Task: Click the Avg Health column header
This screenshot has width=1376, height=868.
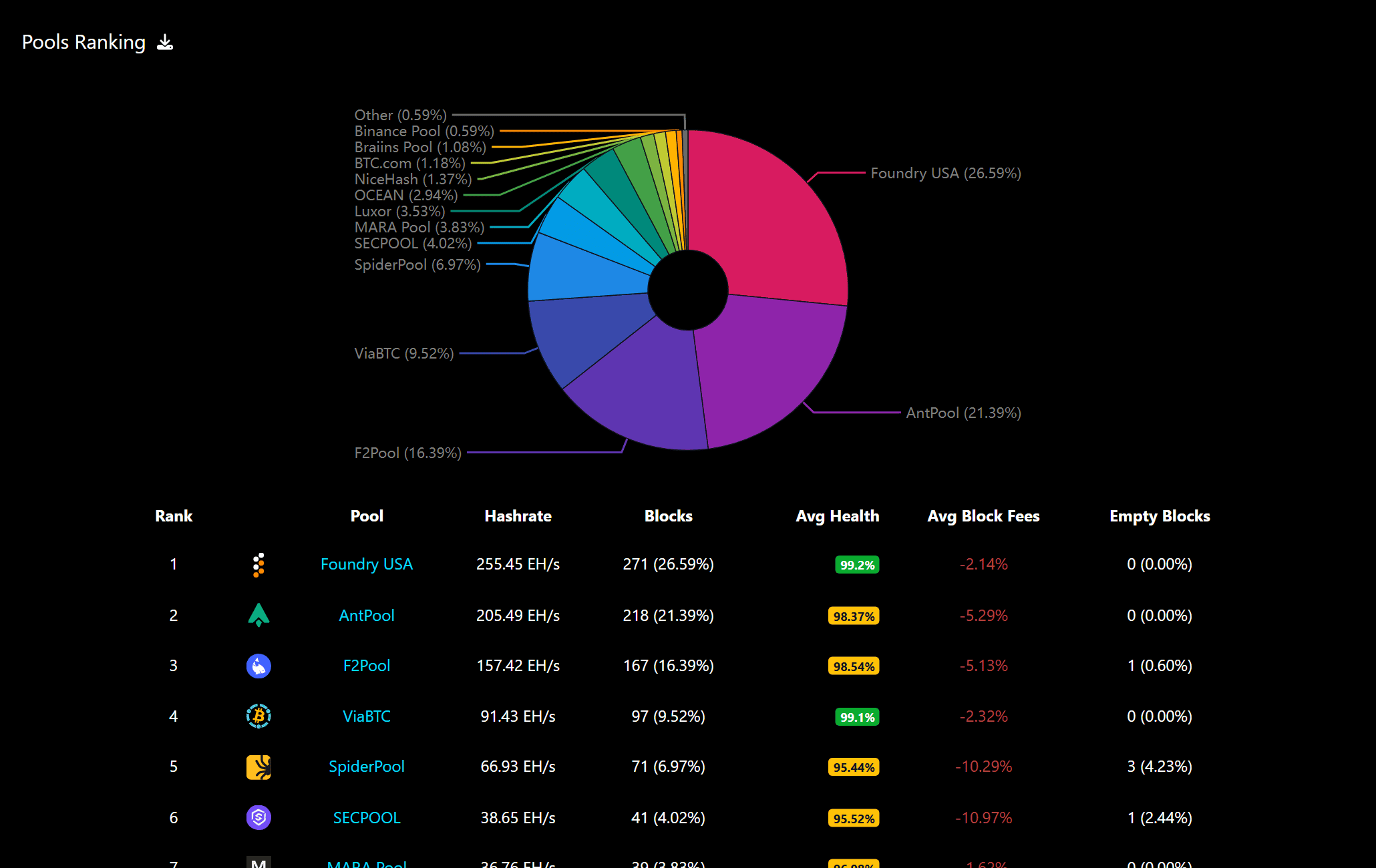Action: pos(838,516)
